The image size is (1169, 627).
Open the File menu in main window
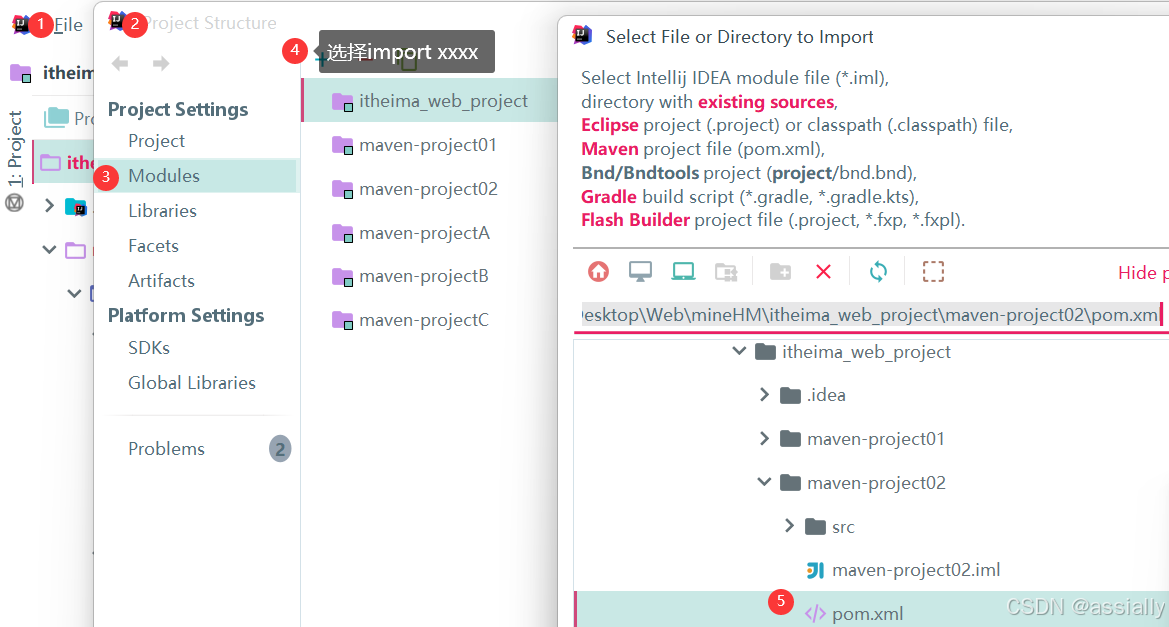(x=68, y=25)
